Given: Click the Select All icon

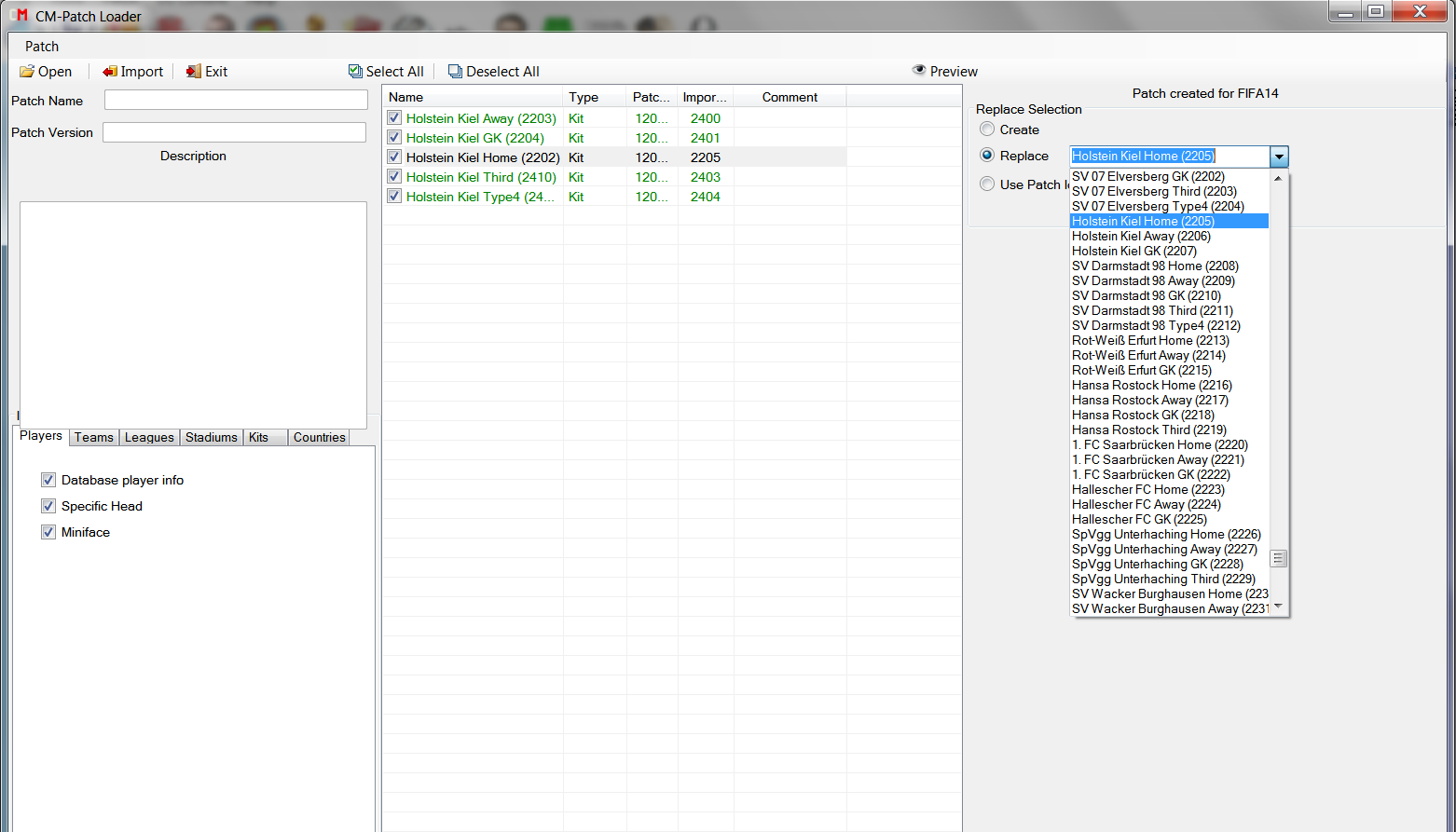Looking at the screenshot, I should pyautogui.click(x=355, y=72).
